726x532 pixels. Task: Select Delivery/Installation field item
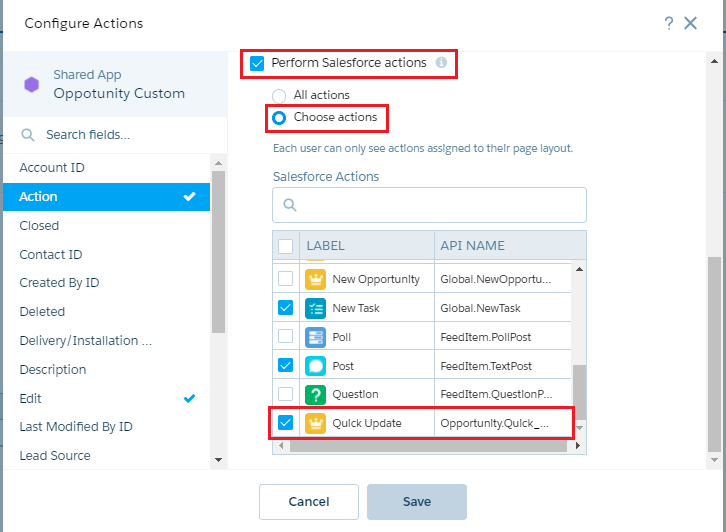pos(106,341)
